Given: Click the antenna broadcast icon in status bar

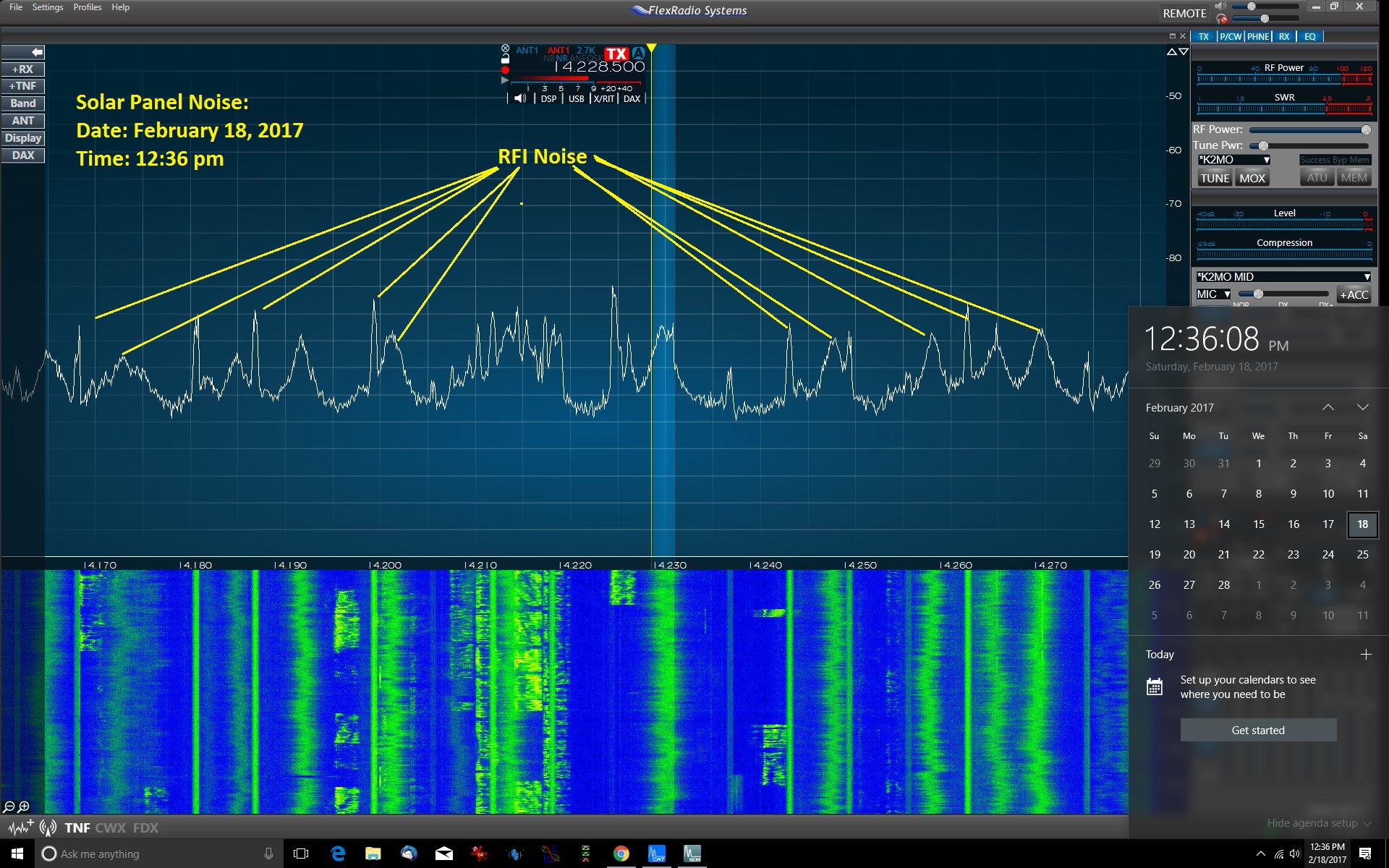Looking at the screenshot, I should point(48,827).
